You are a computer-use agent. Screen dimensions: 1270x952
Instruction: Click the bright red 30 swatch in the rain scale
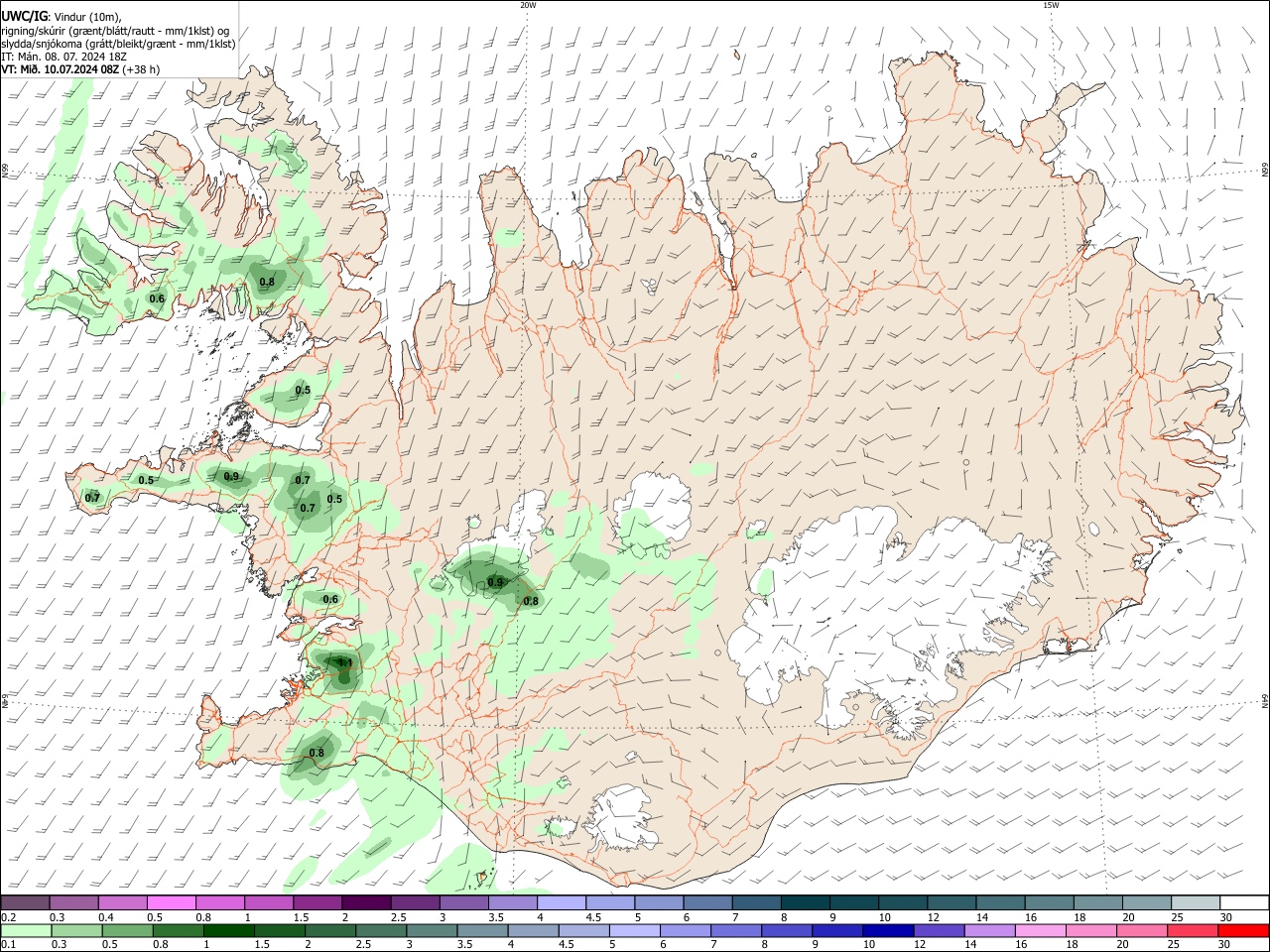(x=1244, y=931)
